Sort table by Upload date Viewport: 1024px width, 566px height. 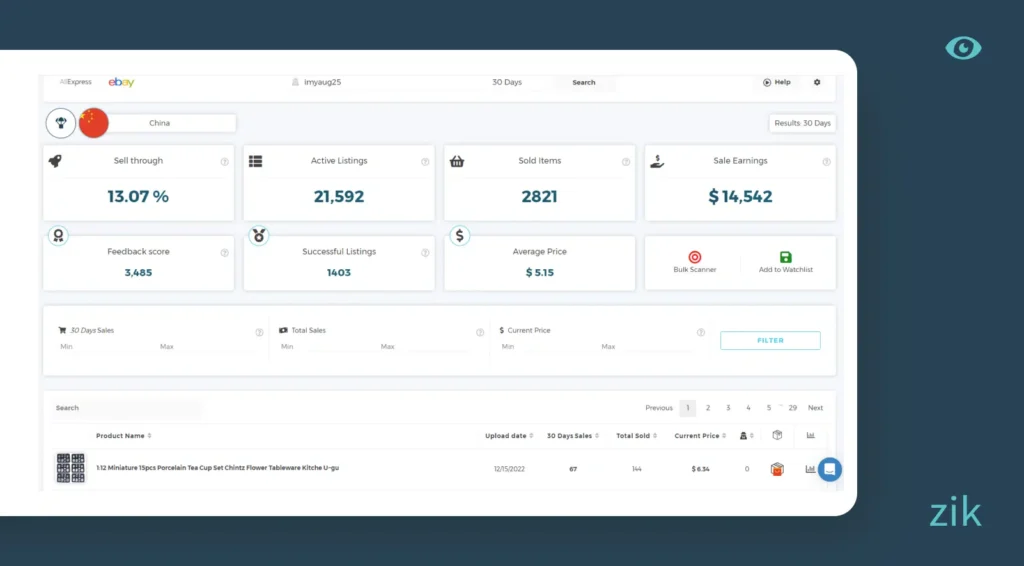pyautogui.click(x=509, y=436)
